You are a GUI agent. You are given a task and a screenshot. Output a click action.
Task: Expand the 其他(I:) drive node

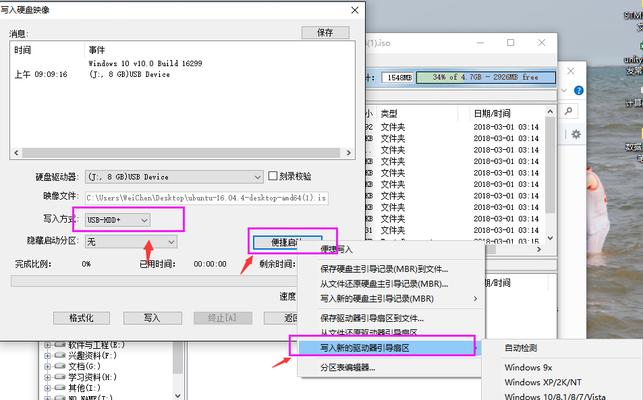[47, 387]
